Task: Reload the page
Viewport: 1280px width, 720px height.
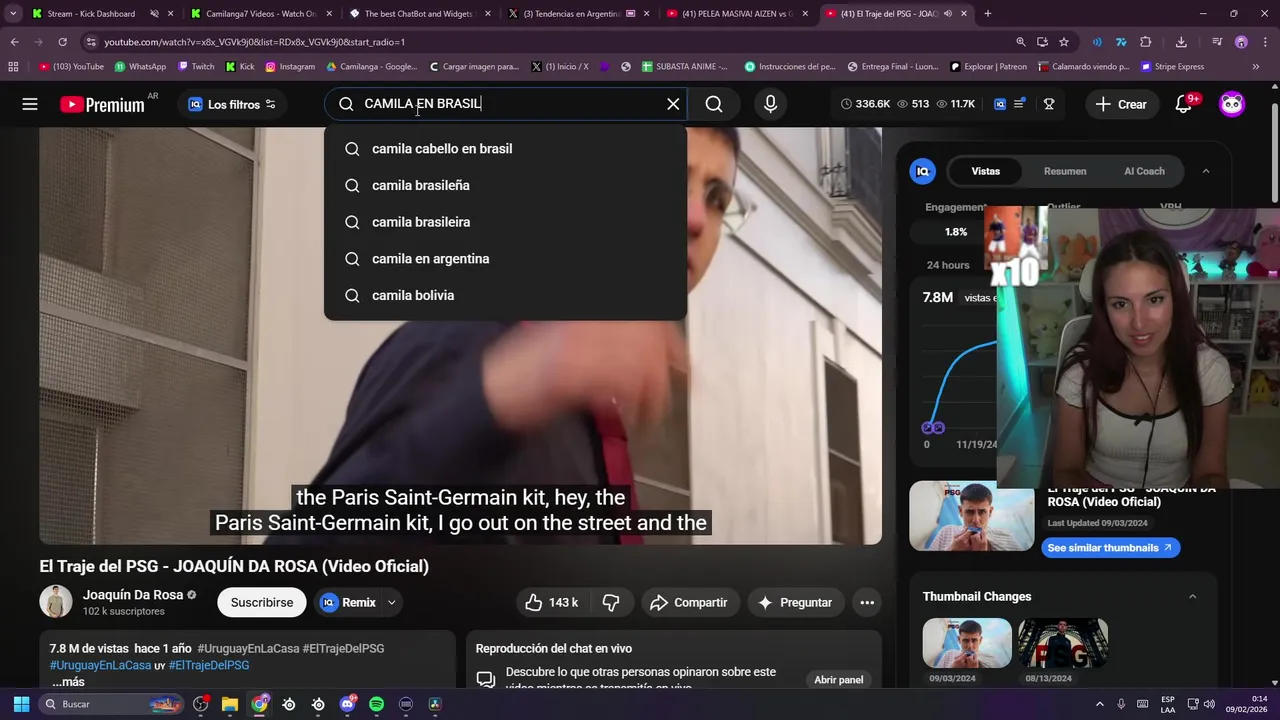Action: (62, 42)
